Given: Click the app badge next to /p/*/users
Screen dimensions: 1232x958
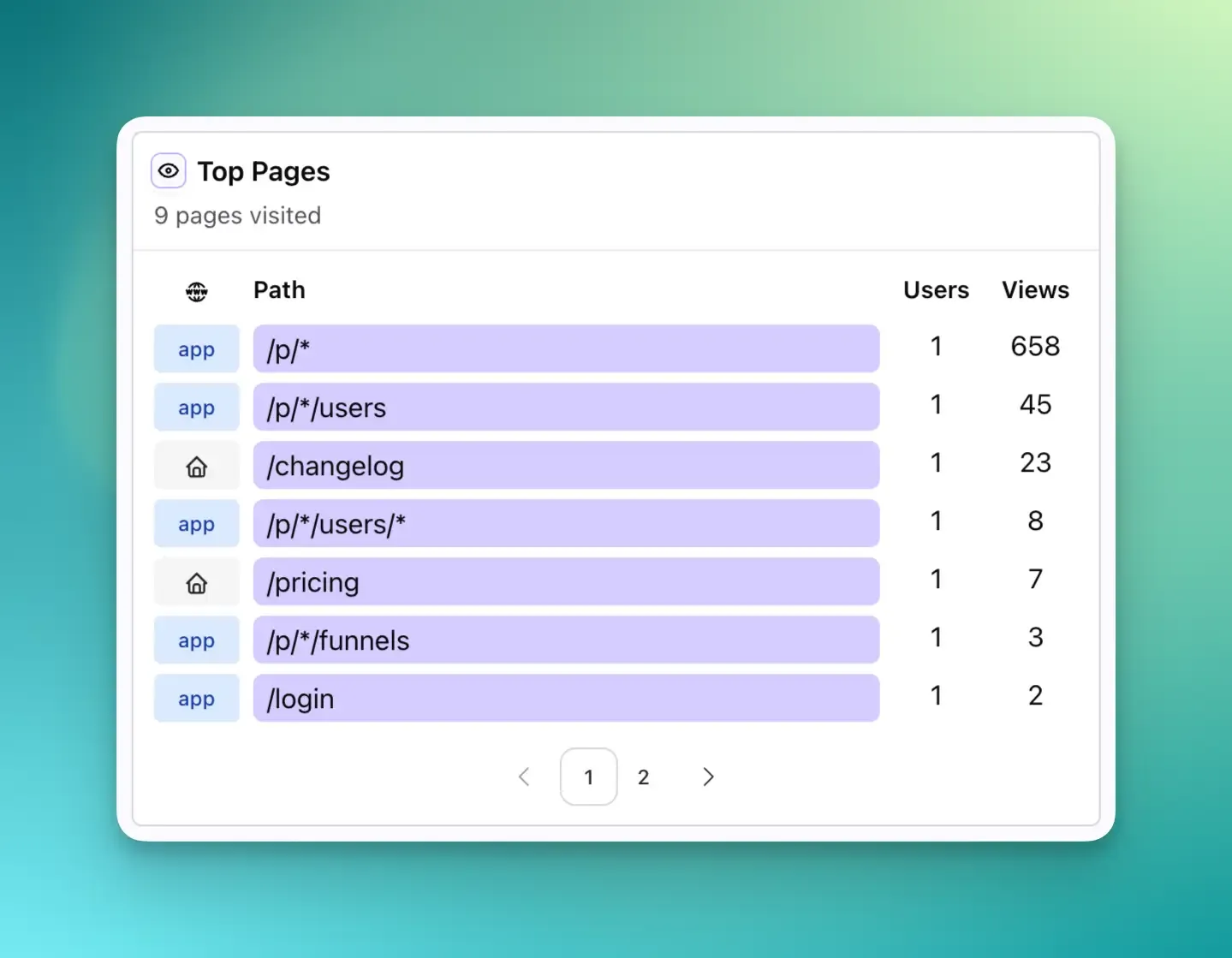Looking at the screenshot, I should [196, 407].
